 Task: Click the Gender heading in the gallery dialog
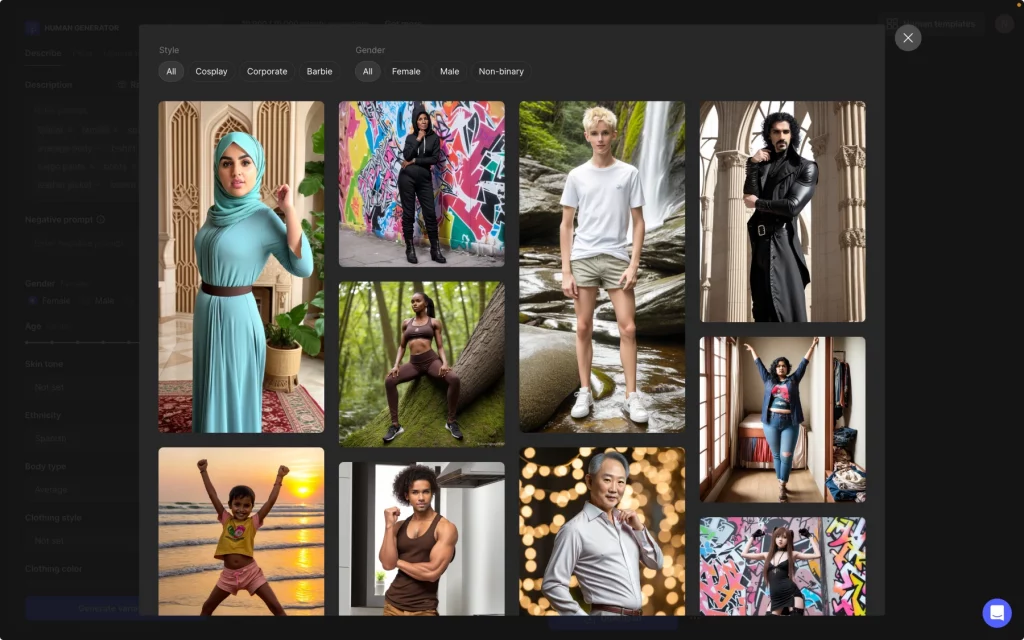(x=370, y=50)
